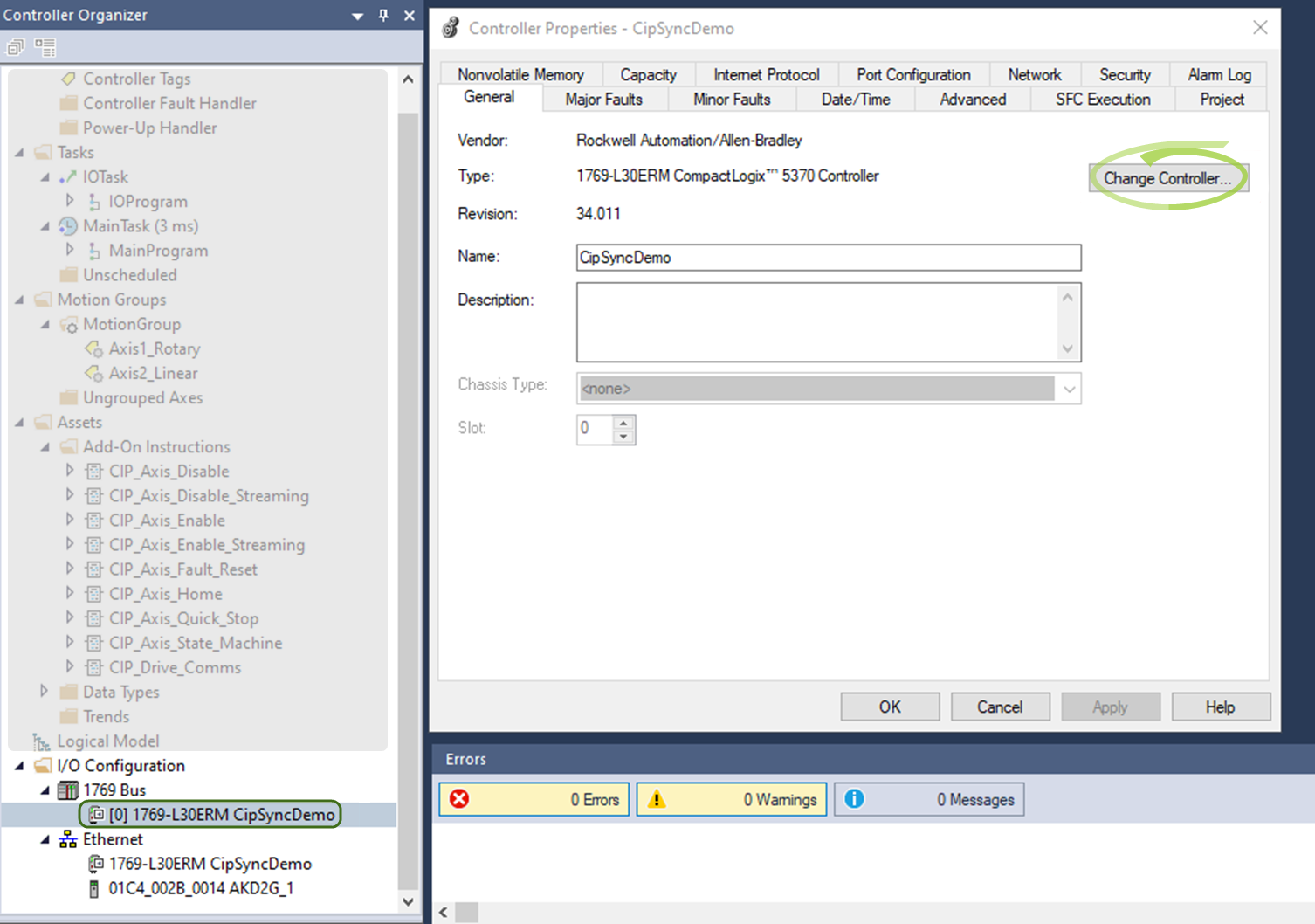Click the blue information messages icon
The width and height of the screenshot is (1315, 924).
(x=854, y=799)
